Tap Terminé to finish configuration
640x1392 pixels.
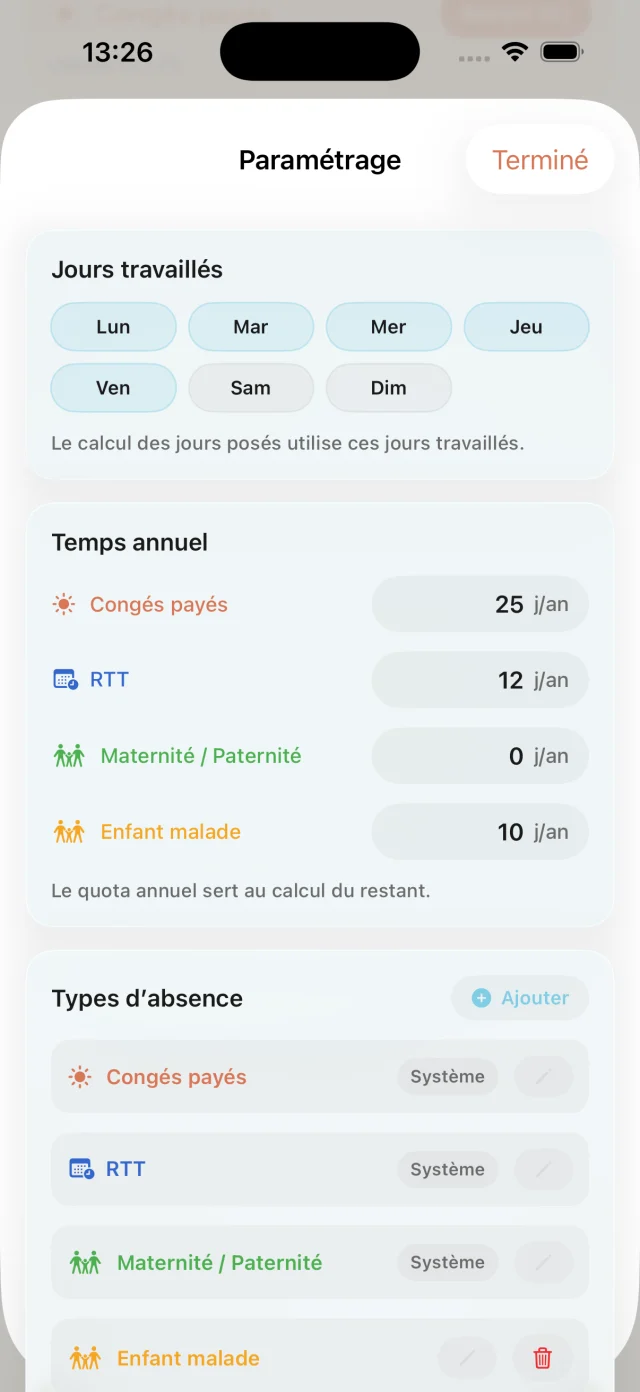539,159
